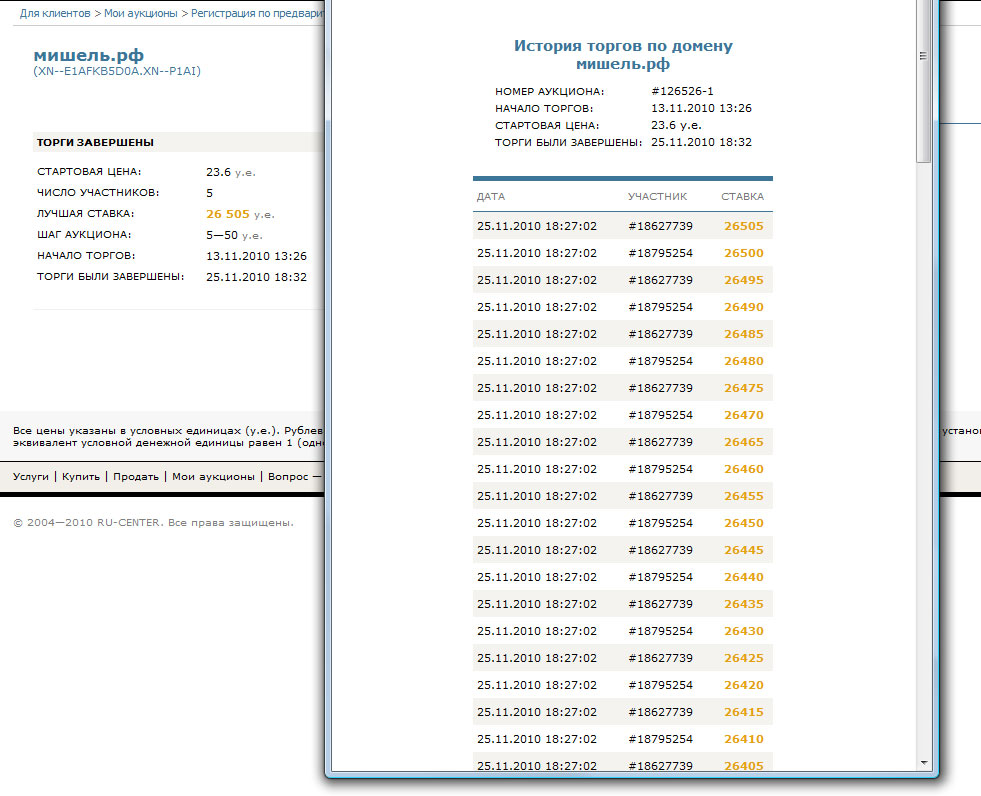Click the 'СТАВКА' column header
The height and width of the screenshot is (796, 981).
click(742, 196)
